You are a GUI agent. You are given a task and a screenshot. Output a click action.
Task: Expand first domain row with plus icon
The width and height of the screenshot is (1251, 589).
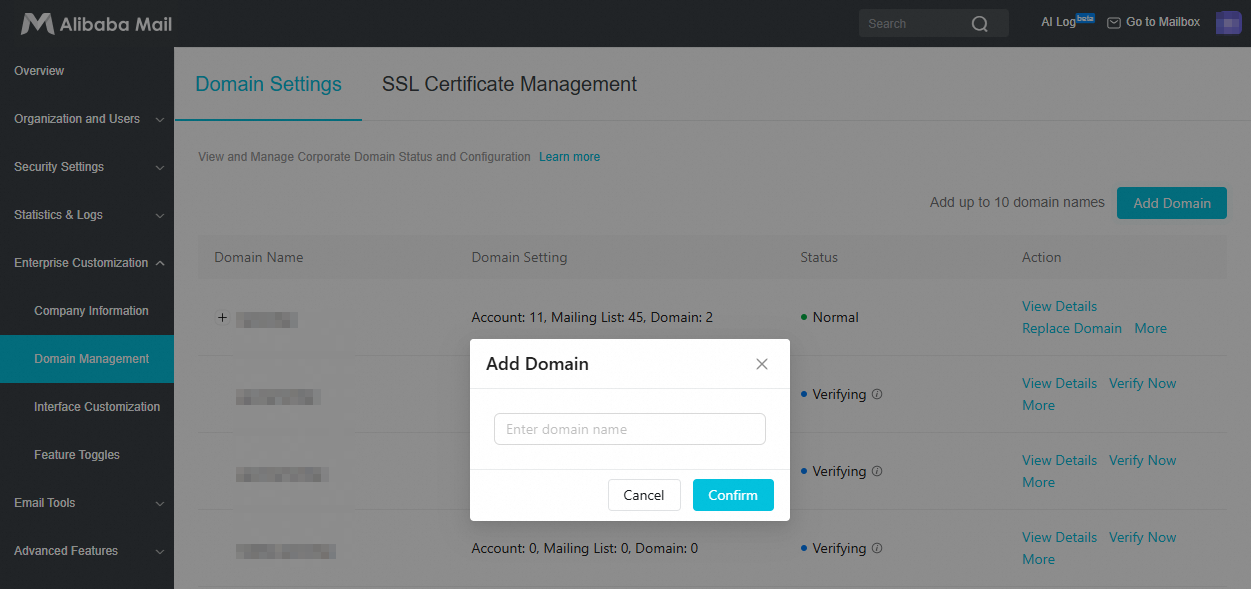pyautogui.click(x=222, y=318)
